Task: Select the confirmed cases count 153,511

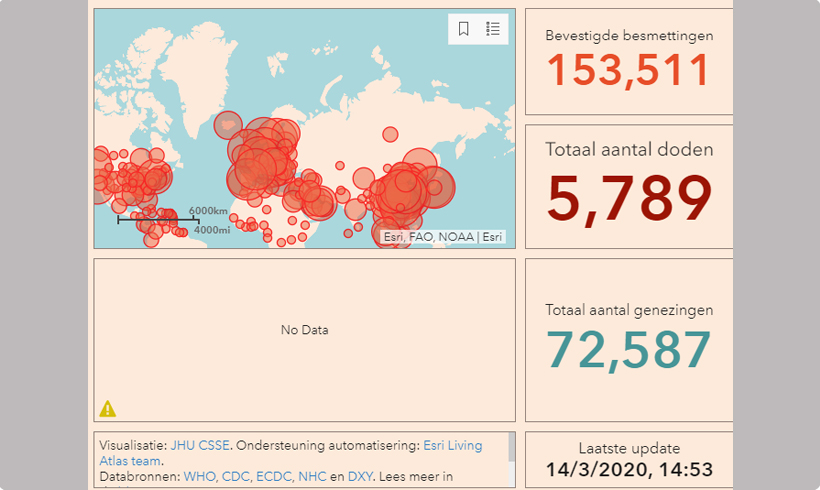Action: (x=628, y=71)
